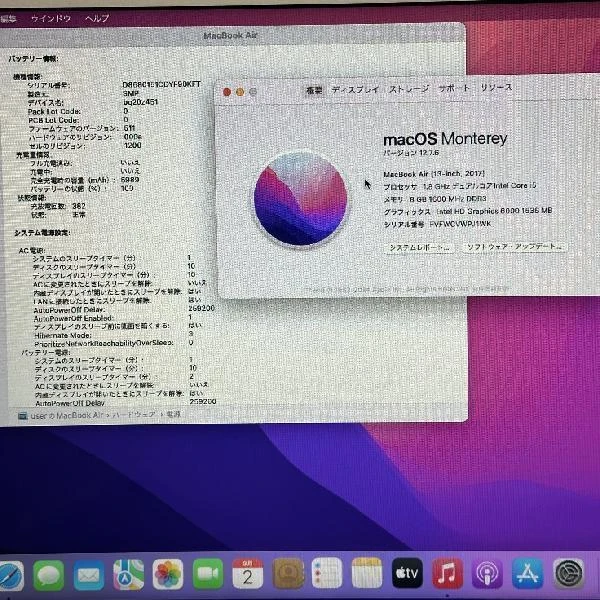Click the デバイス名 value bq20z451
The width and height of the screenshot is (600, 600).
pyautogui.click(x=140, y=102)
